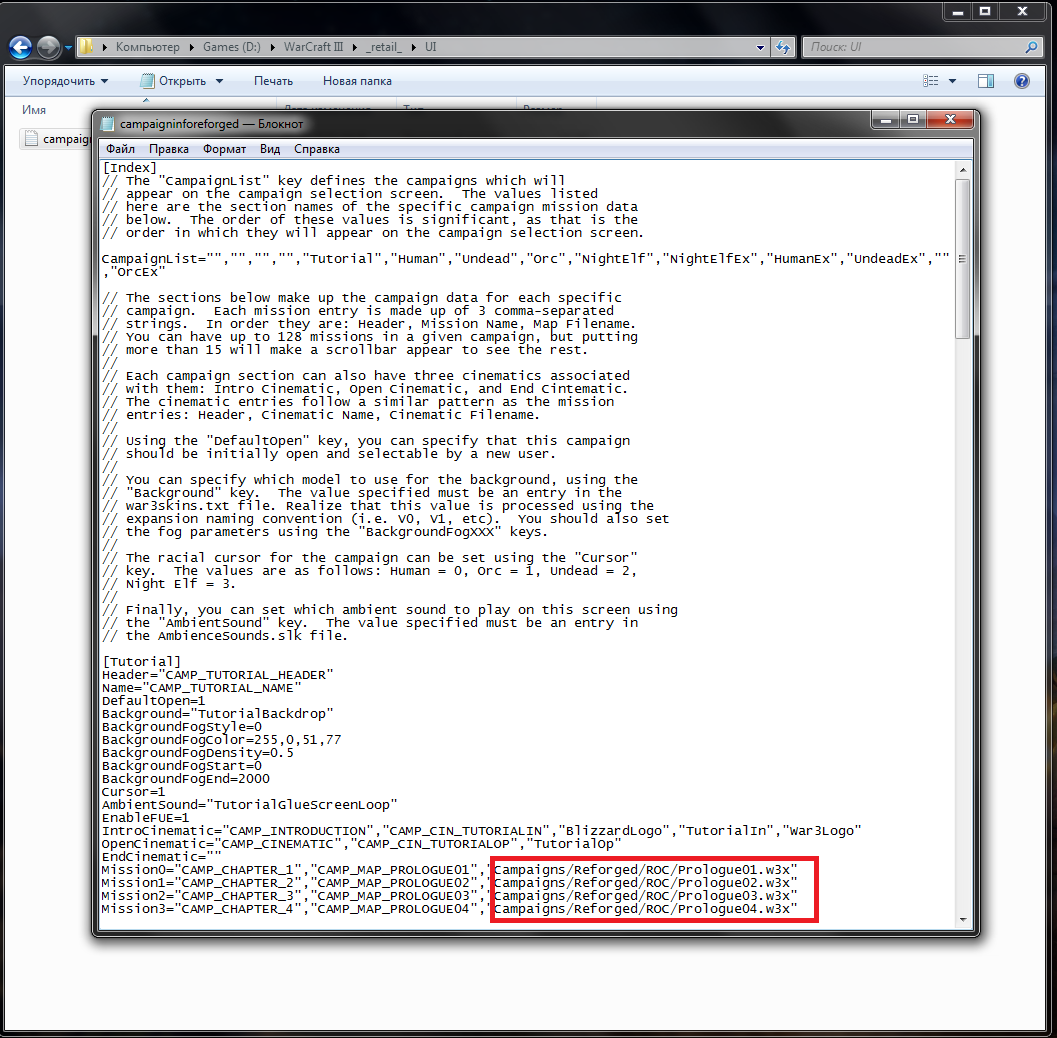Place cursor on BackgroundFogColor=255,0,51,77 line
This screenshot has width=1057, height=1038.
(222, 740)
